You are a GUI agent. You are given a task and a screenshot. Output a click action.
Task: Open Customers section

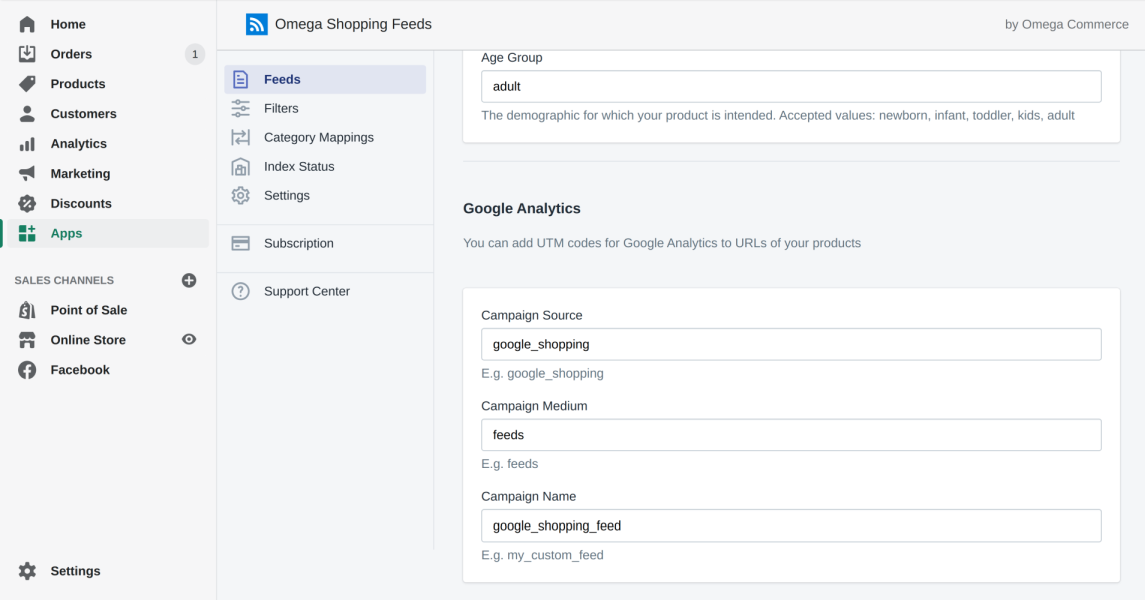[83, 114]
